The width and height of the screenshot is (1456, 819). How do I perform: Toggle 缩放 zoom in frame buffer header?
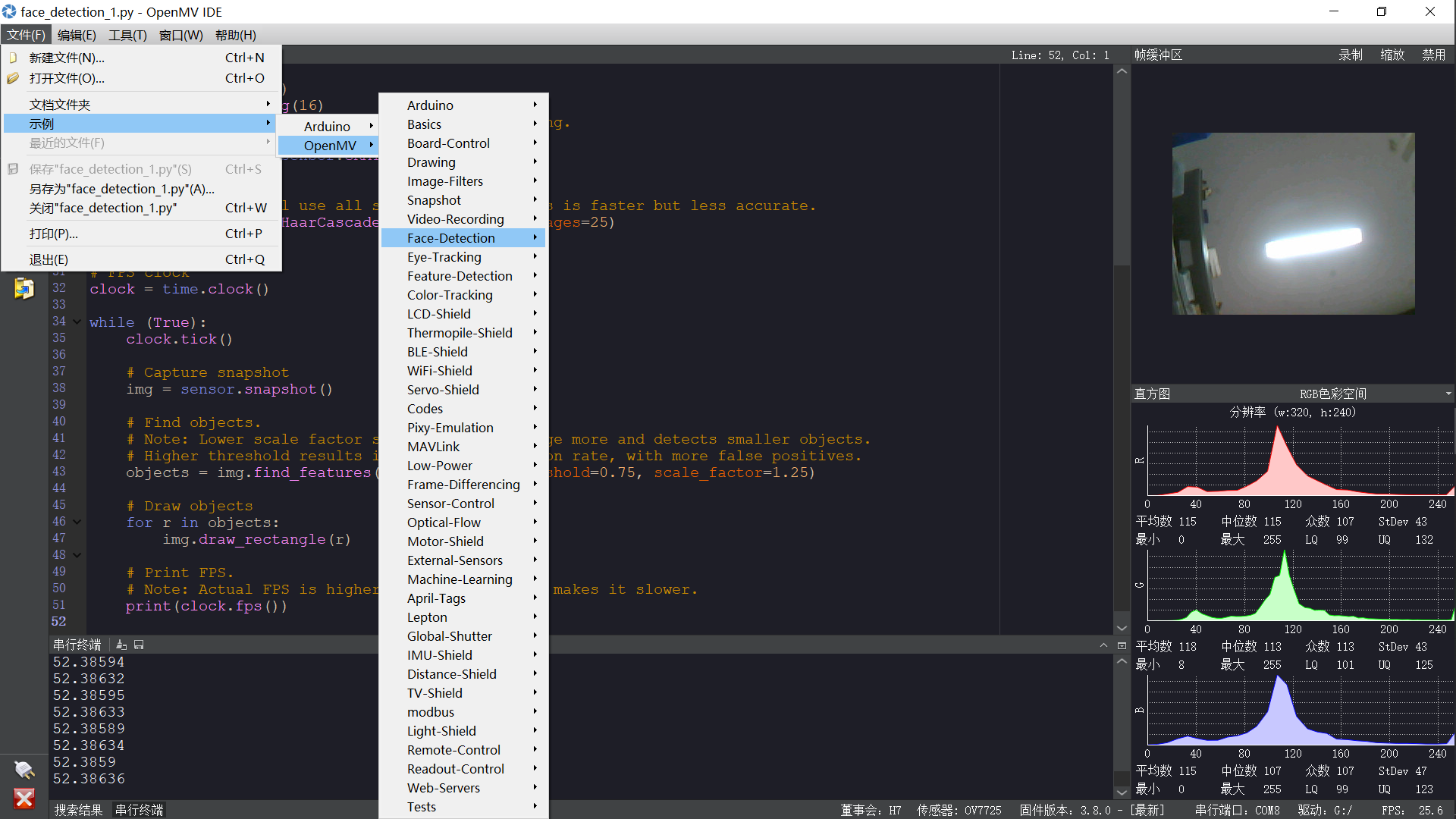click(x=1392, y=55)
